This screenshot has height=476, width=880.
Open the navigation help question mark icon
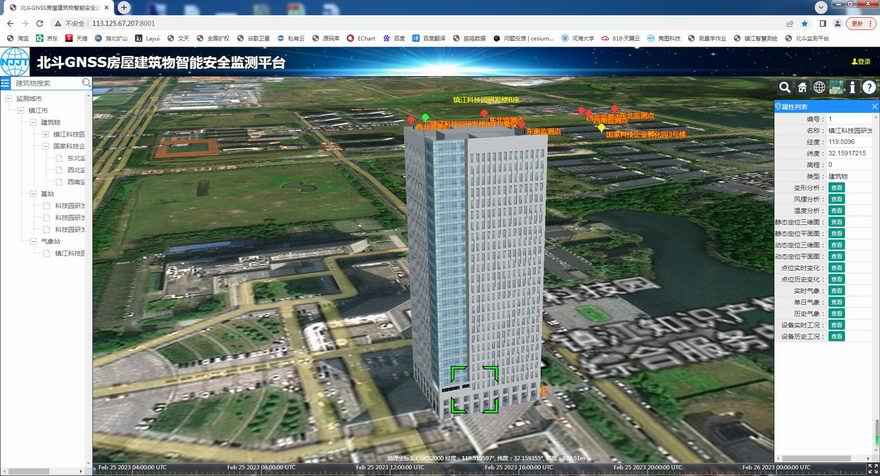869,87
